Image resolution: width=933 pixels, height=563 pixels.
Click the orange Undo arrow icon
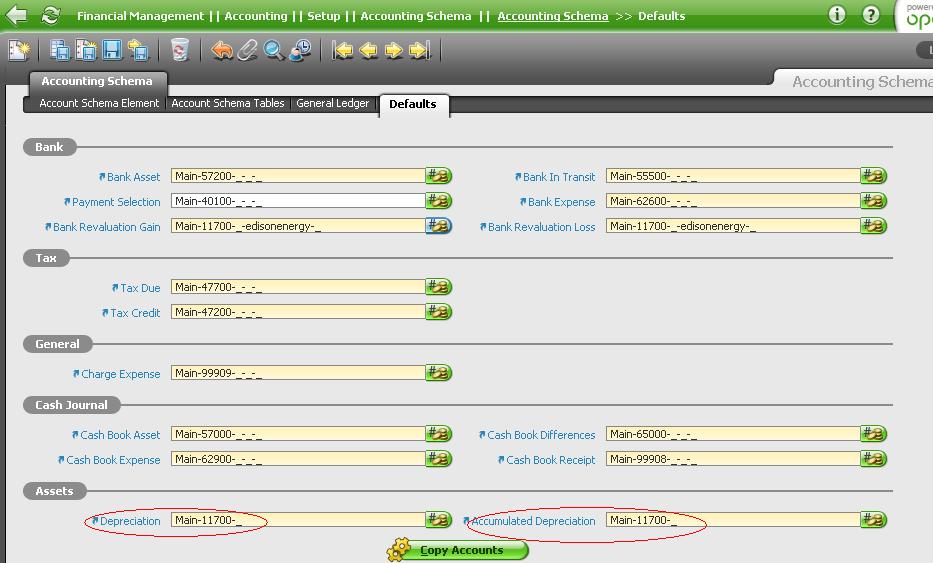click(222, 50)
